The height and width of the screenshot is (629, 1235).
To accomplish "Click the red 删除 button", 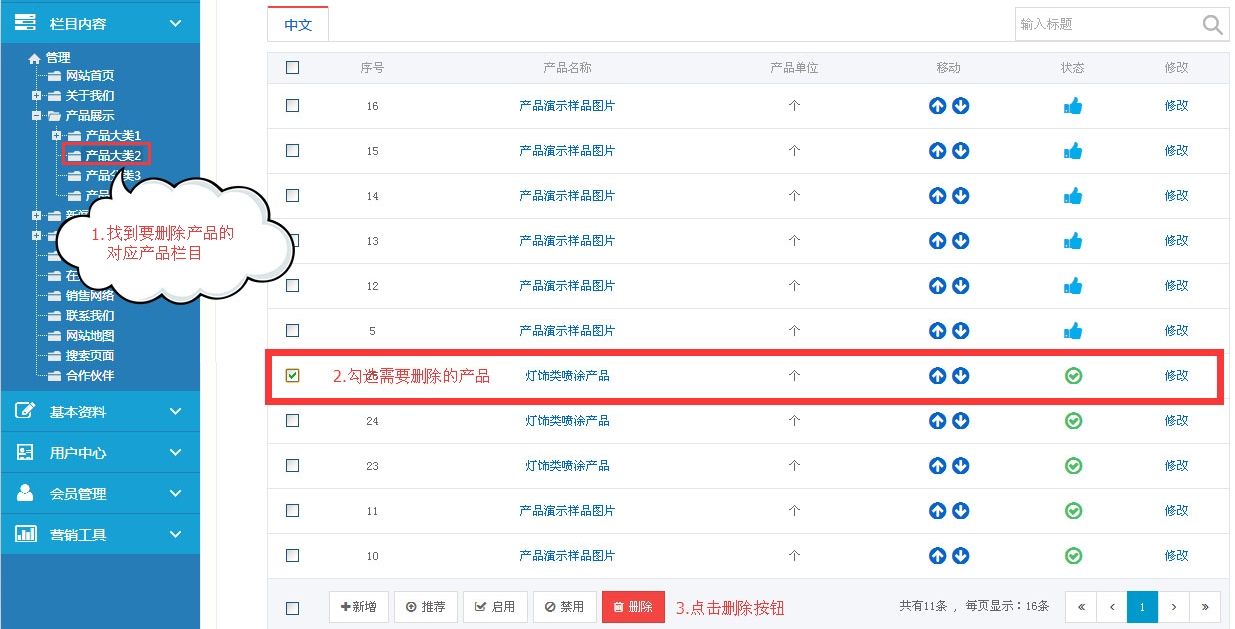I will click(633, 607).
